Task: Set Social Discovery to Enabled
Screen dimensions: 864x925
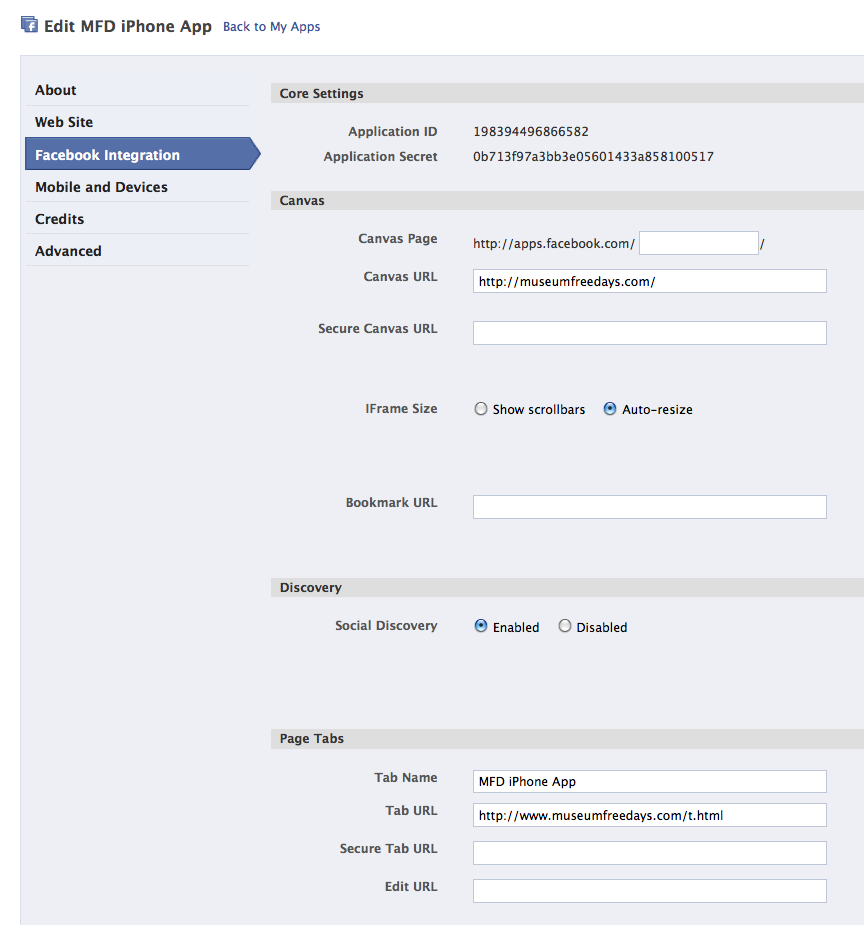Action: (481, 626)
